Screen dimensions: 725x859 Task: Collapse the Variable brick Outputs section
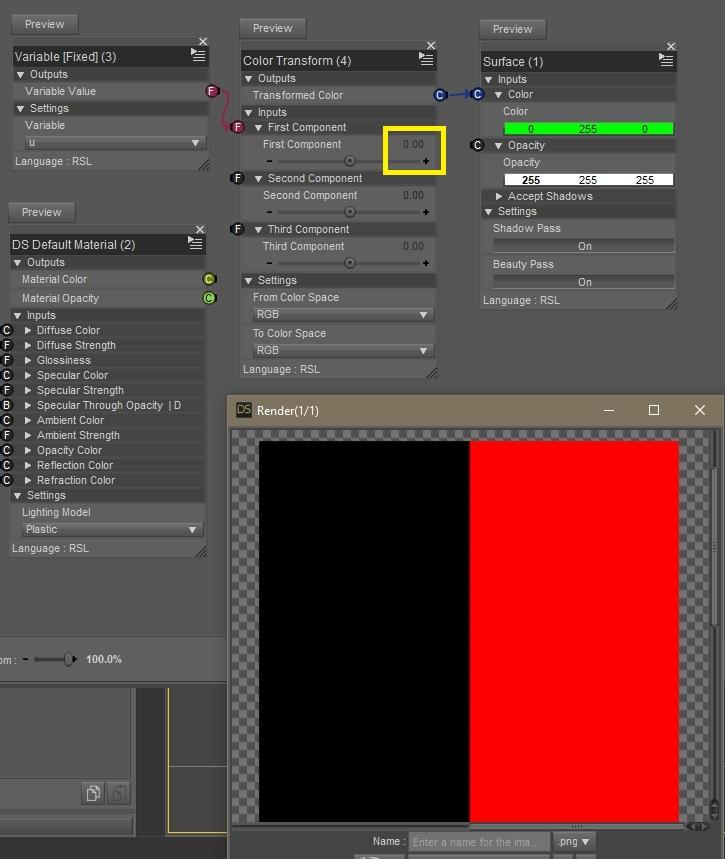pos(20,75)
